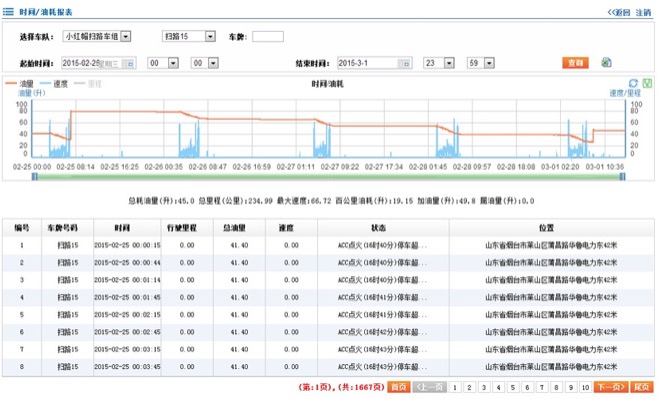Go to page 6
This screenshot has height=399, width=658.
[527, 387]
